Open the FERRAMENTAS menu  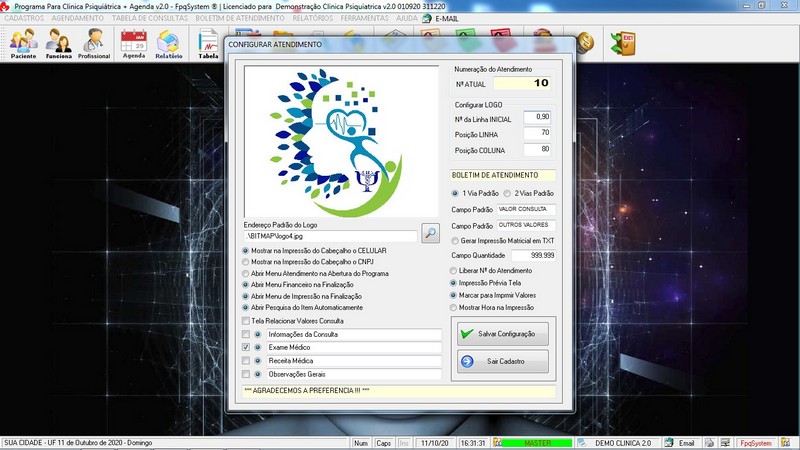coord(364,18)
